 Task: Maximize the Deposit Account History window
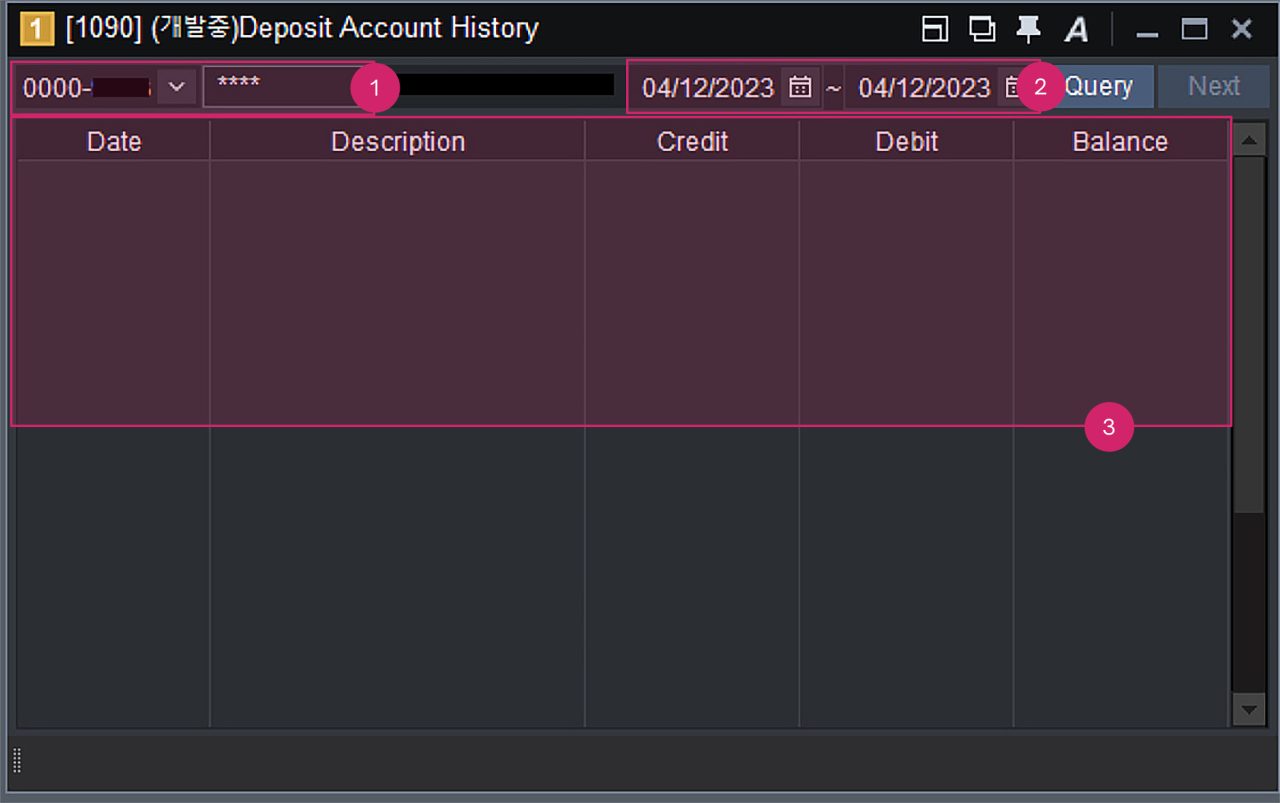click(x=1194, y=30)
